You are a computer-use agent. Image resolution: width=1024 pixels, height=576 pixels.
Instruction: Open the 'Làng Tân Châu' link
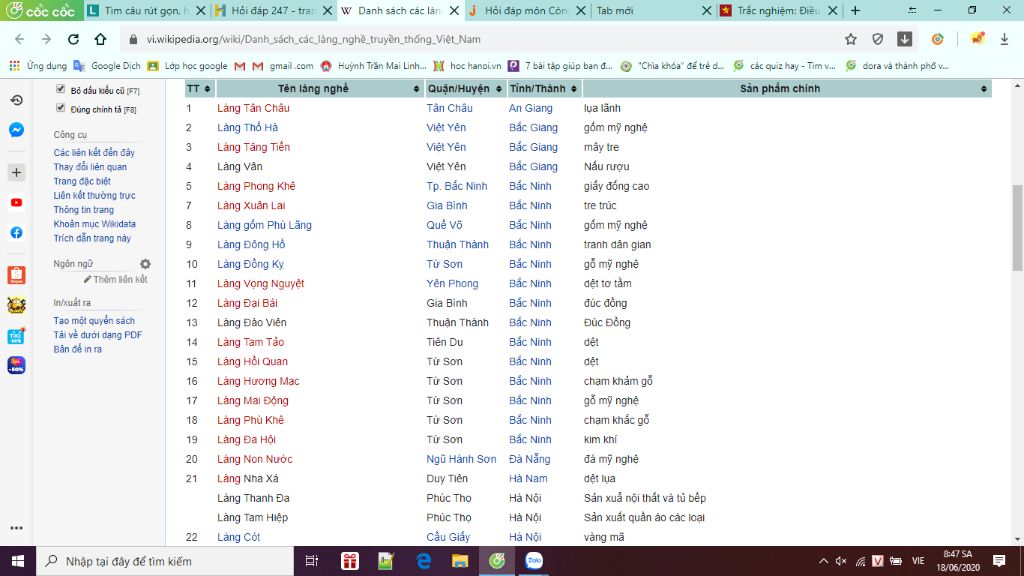pyautogui.click(x=253, y=108)
